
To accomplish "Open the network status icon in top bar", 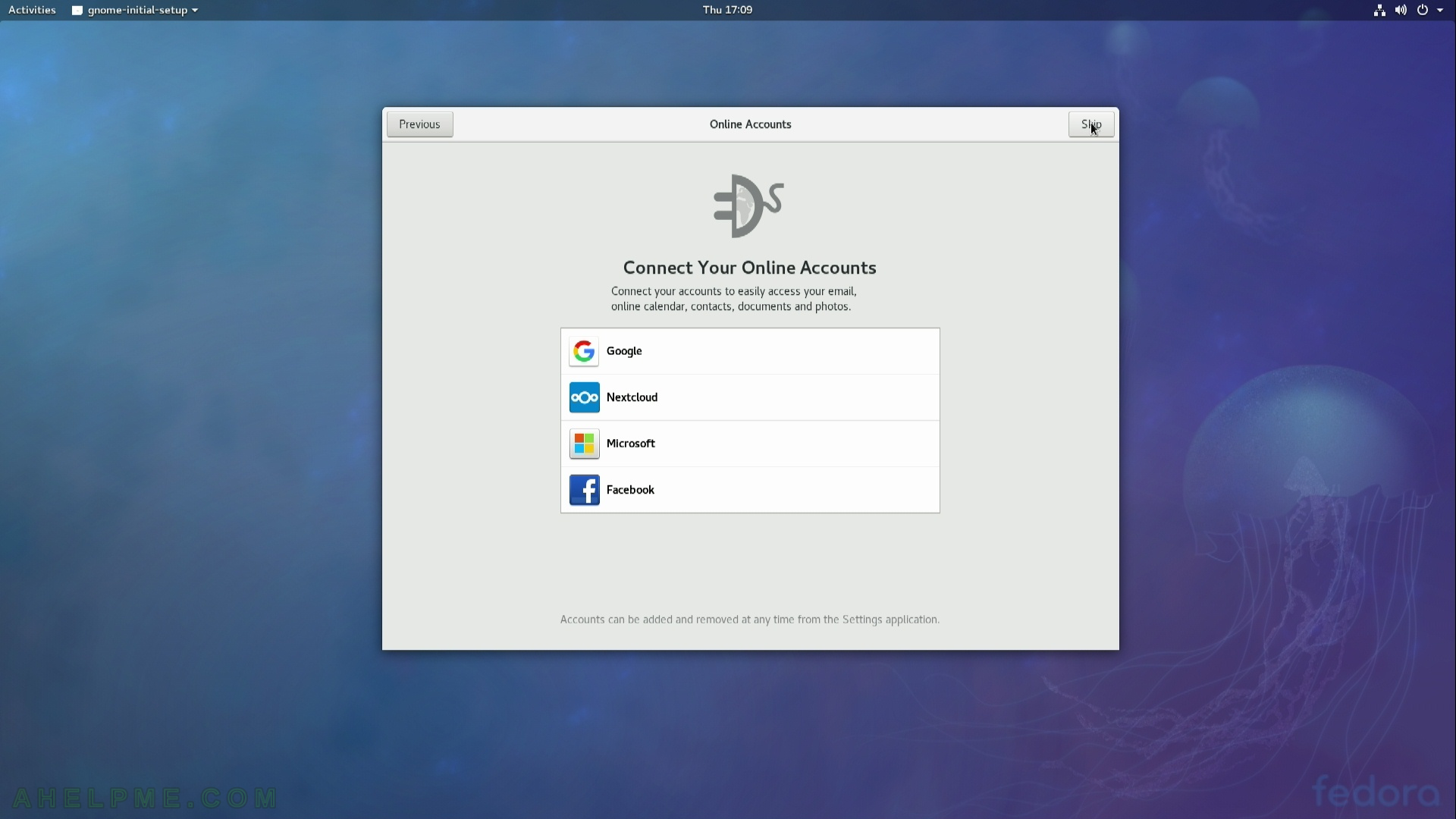I will [x=1379, y=10].
